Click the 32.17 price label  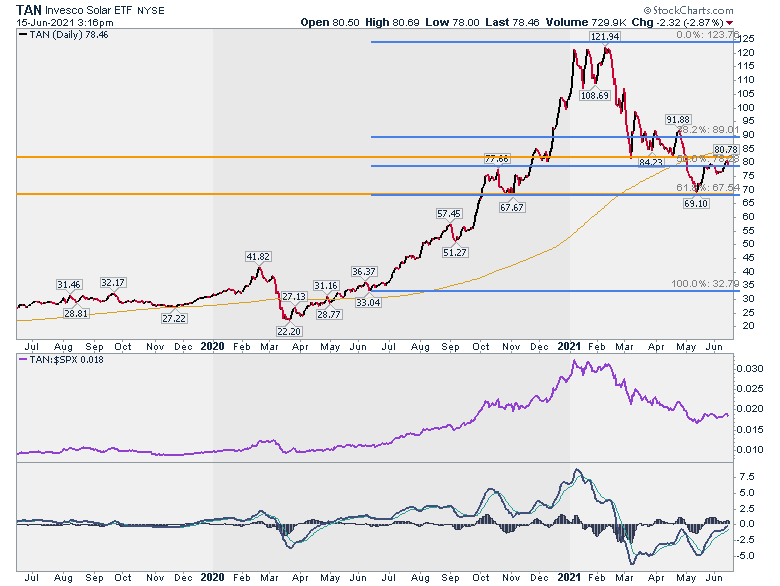pos(112,283)
